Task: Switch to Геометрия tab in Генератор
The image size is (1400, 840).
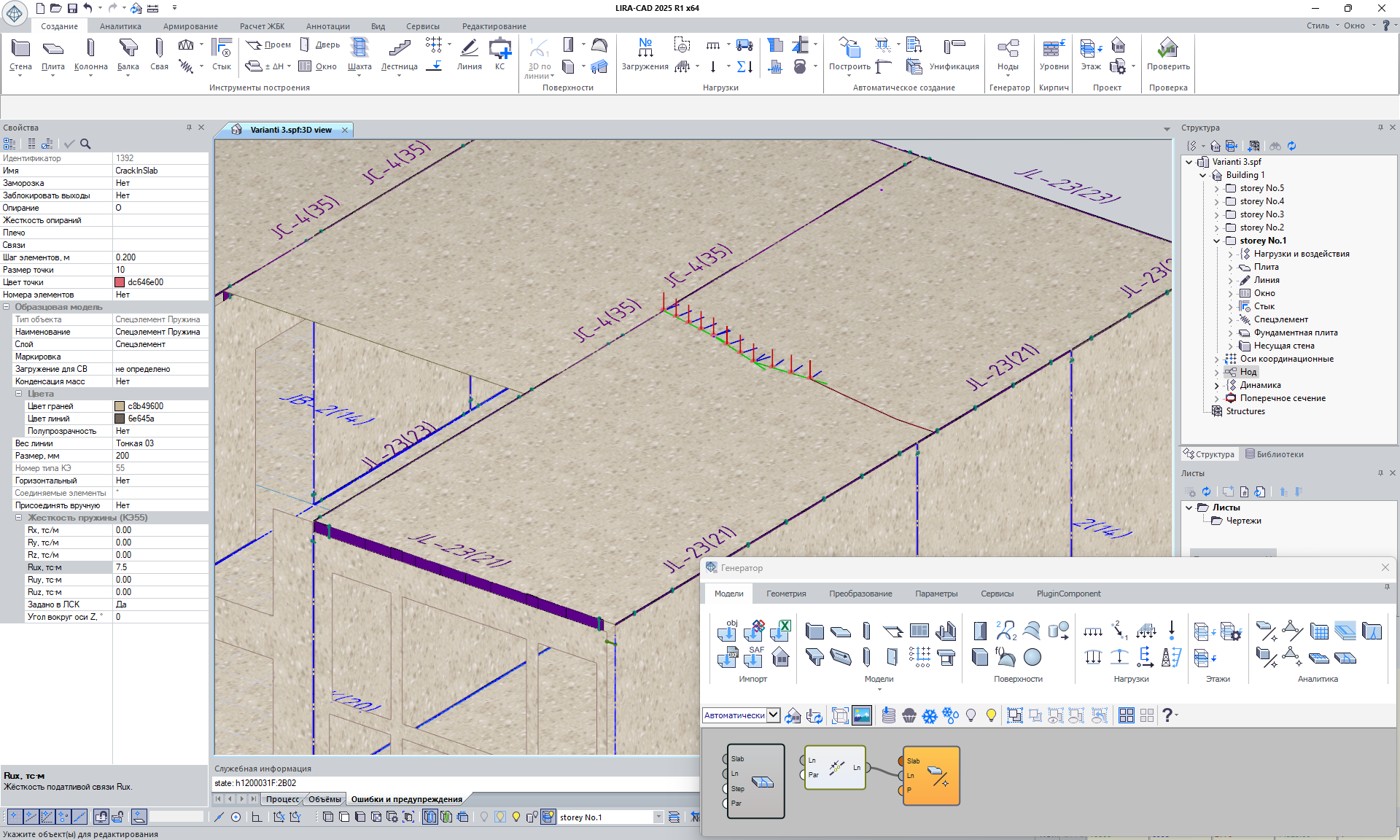Action: pyautogui.click(x=785, y=594)
